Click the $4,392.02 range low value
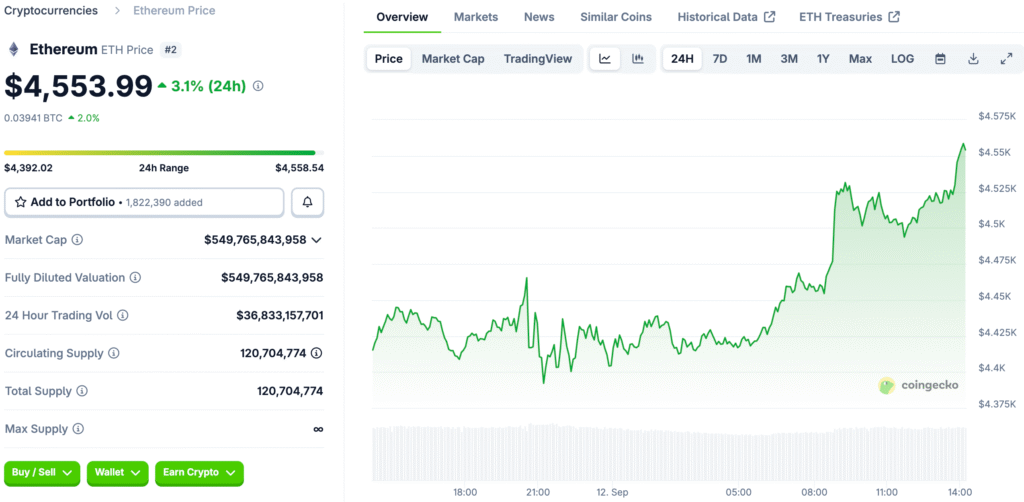Screen dimensions: 1024x502 coord(28,168)
